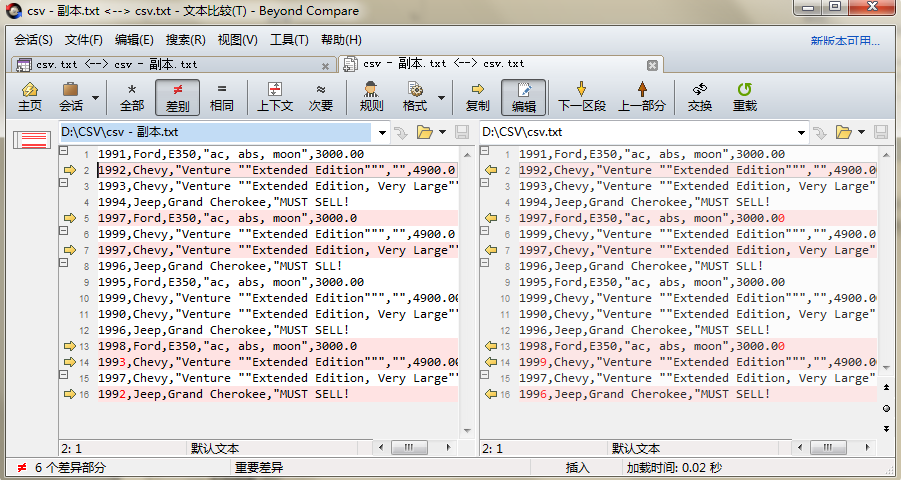Collapse the section at left line 1
Viewport: 901px width, 480px height.
click(64, 151)
